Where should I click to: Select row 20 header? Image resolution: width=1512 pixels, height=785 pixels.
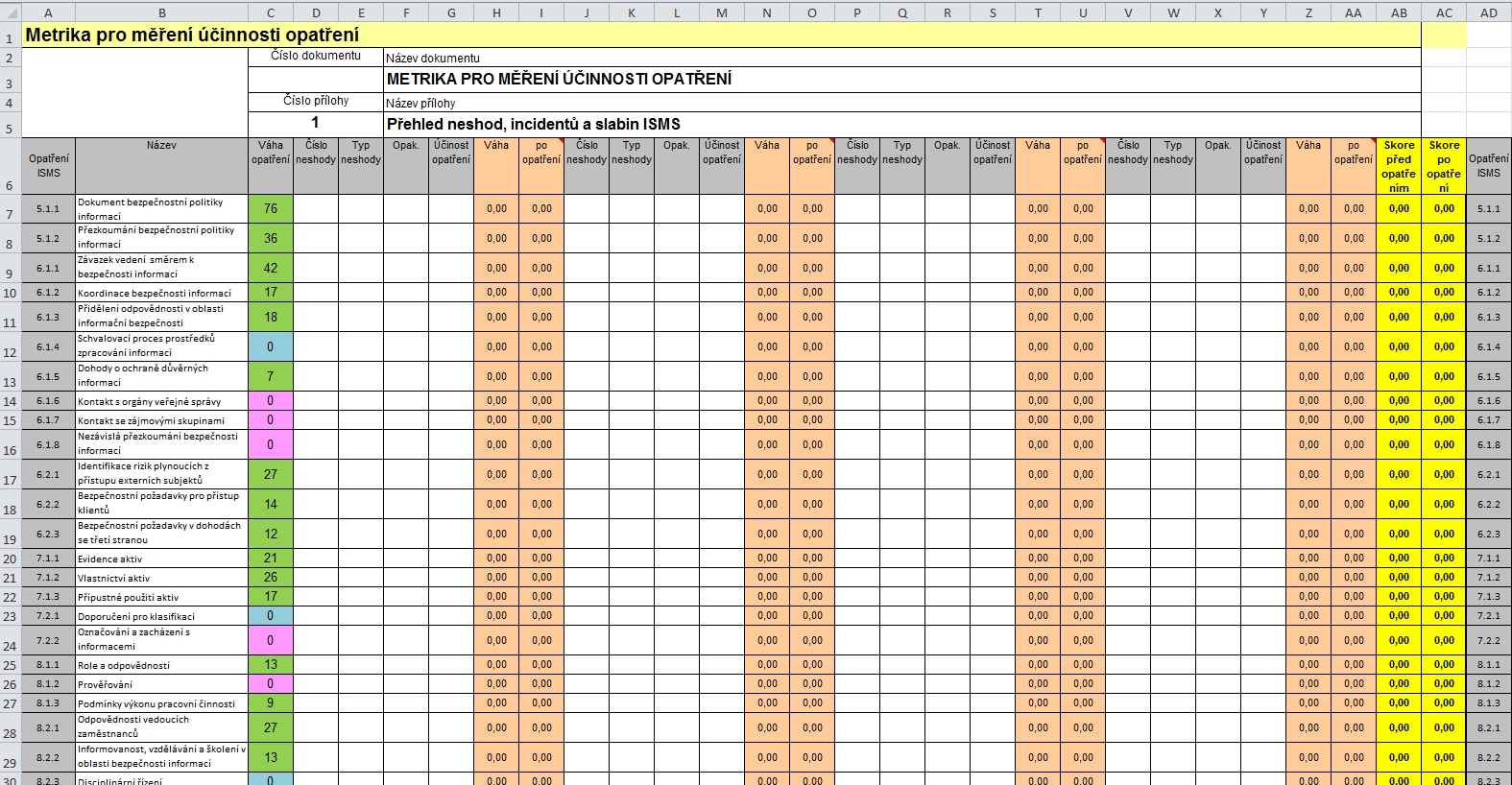[x=11, y=559]
